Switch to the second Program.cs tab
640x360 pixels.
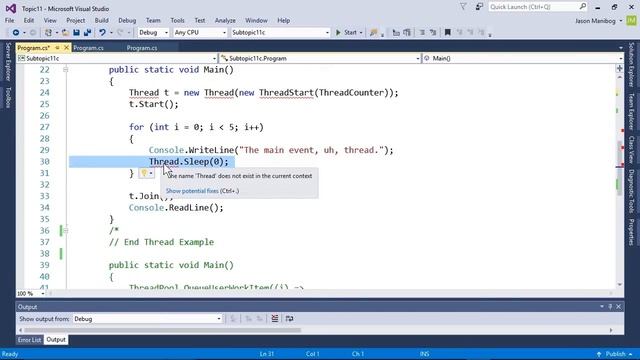89,48
